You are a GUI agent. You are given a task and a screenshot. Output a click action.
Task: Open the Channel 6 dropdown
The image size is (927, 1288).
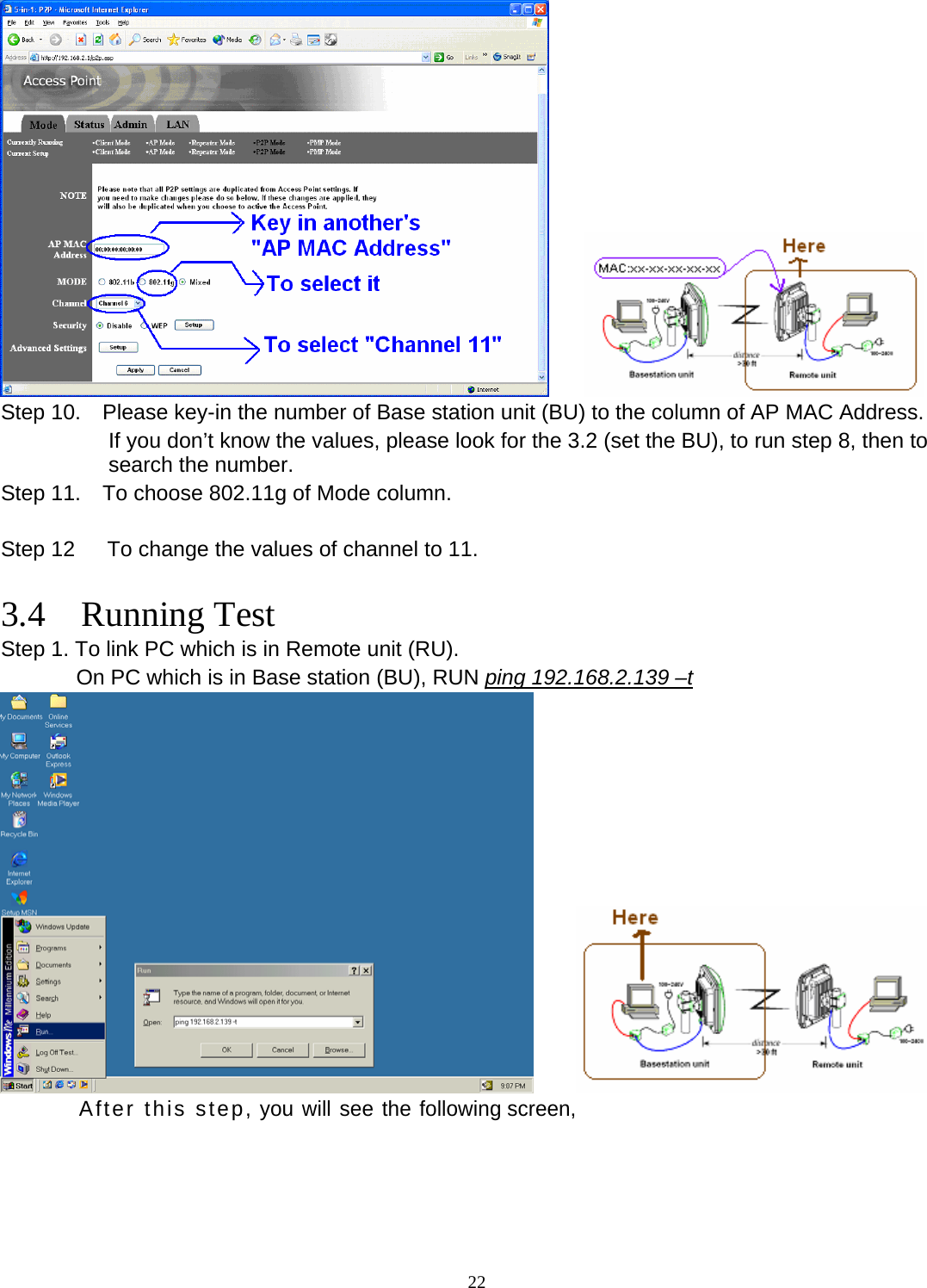tap(138, 303)
